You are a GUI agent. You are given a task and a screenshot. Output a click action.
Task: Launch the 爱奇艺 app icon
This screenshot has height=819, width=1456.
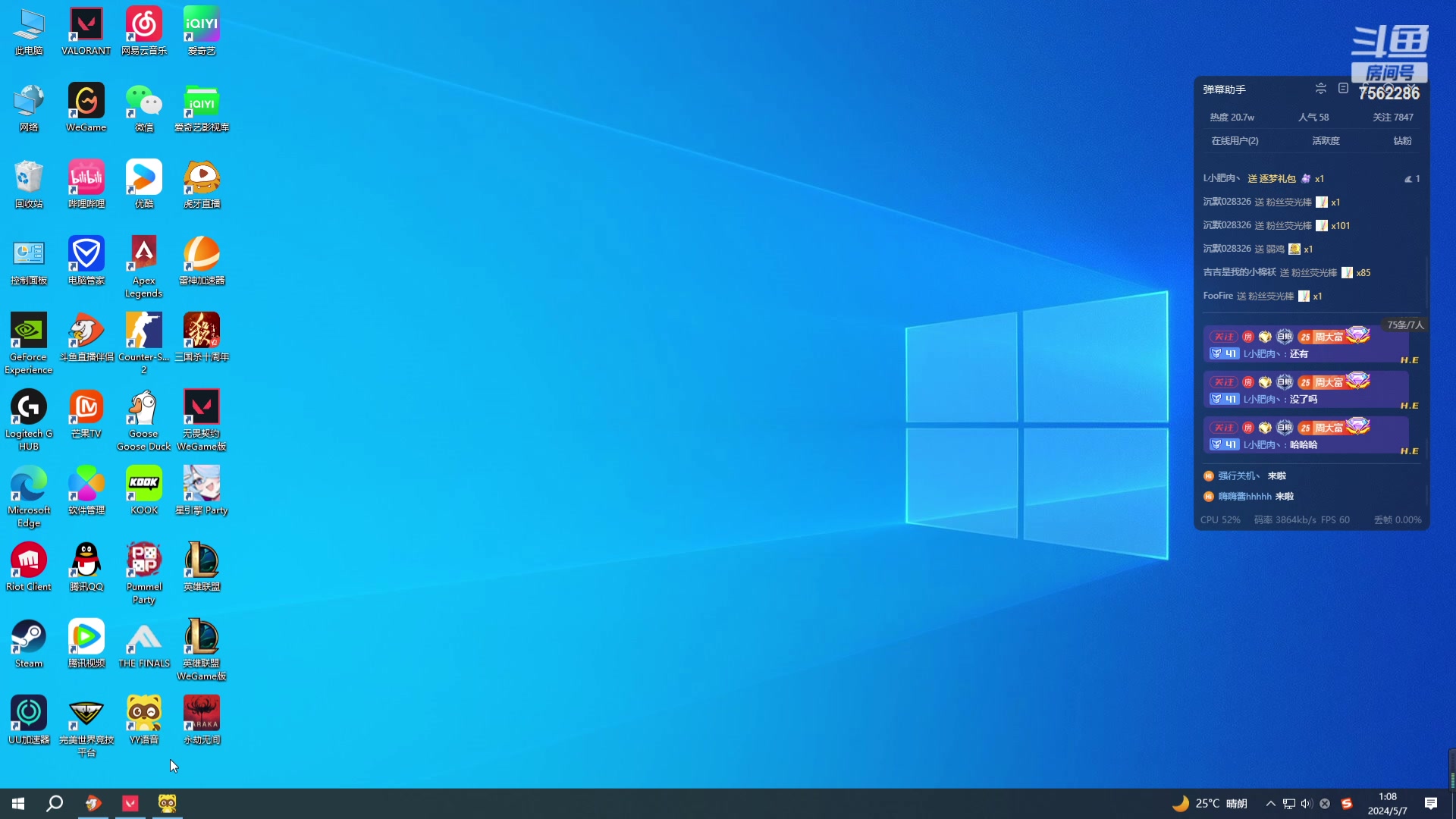pos(202,31)
